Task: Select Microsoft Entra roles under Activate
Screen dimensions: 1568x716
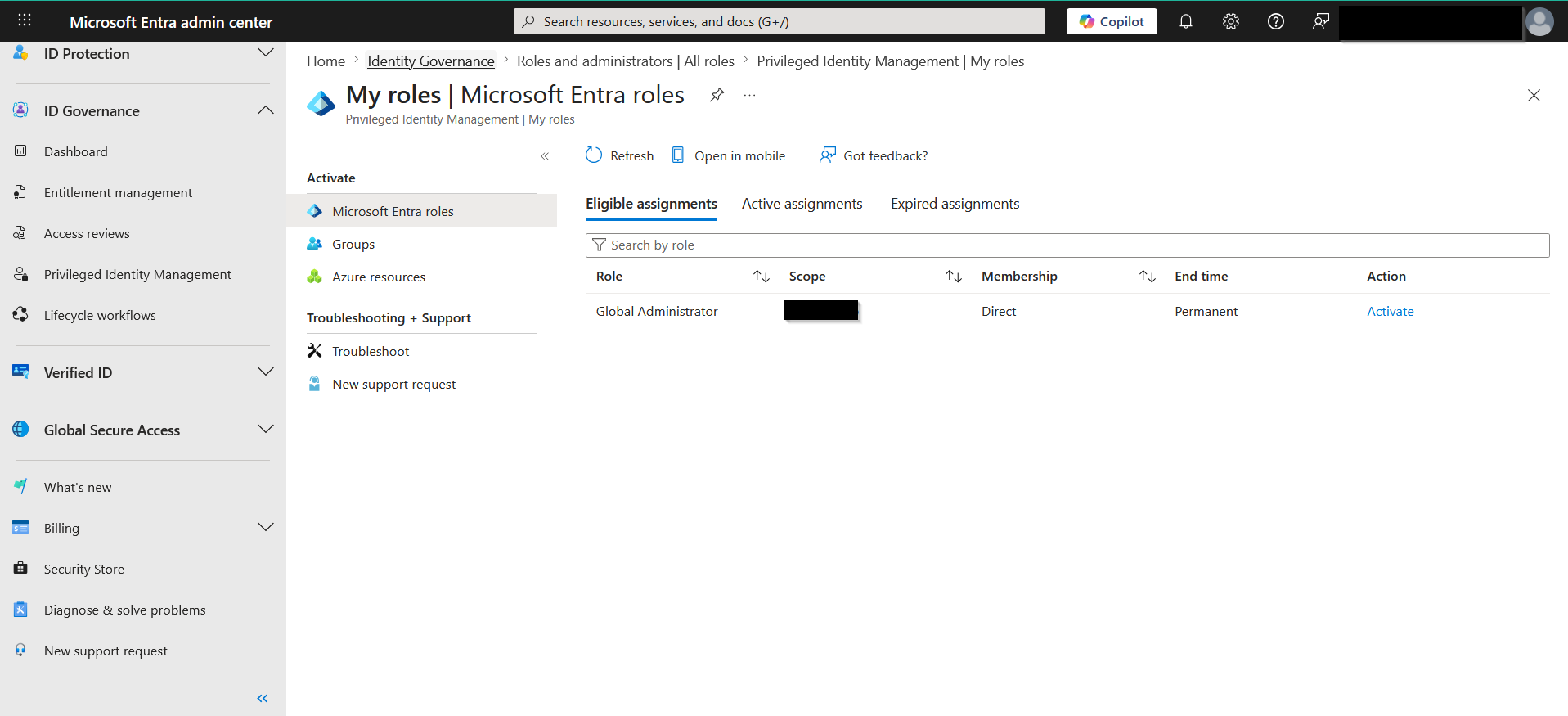Action: click(x=421, y=211)
